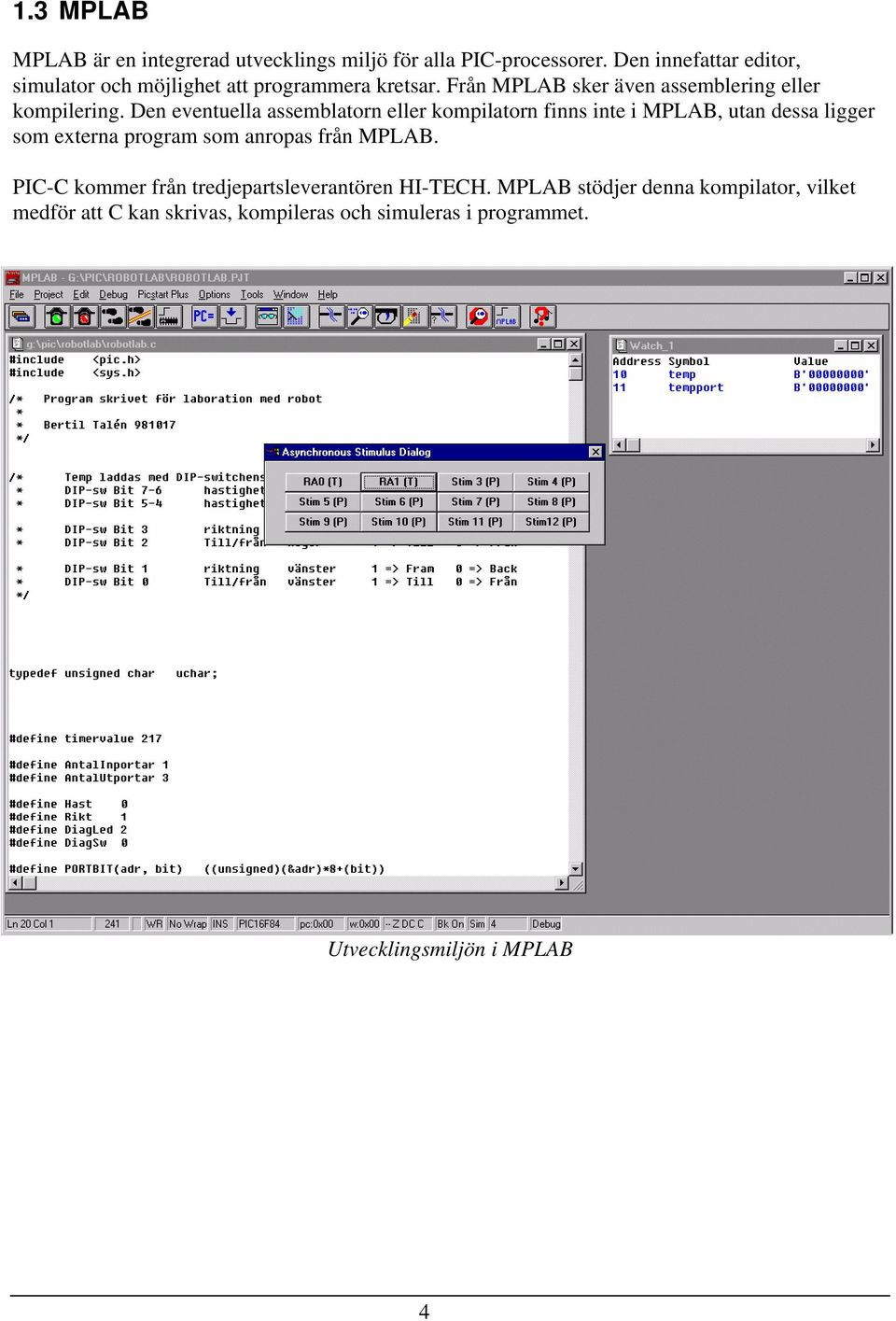Close the Asynchronous Stimulus Dialog
This screenshot has width=896, height=1321.
tap(595, 452)
